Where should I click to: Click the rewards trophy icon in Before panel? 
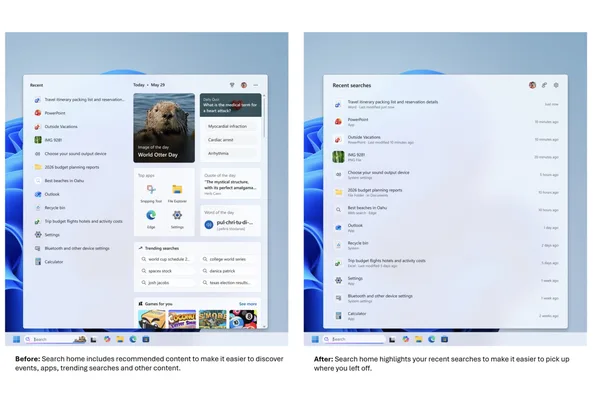pyautogui.click(x=232, y=85)
